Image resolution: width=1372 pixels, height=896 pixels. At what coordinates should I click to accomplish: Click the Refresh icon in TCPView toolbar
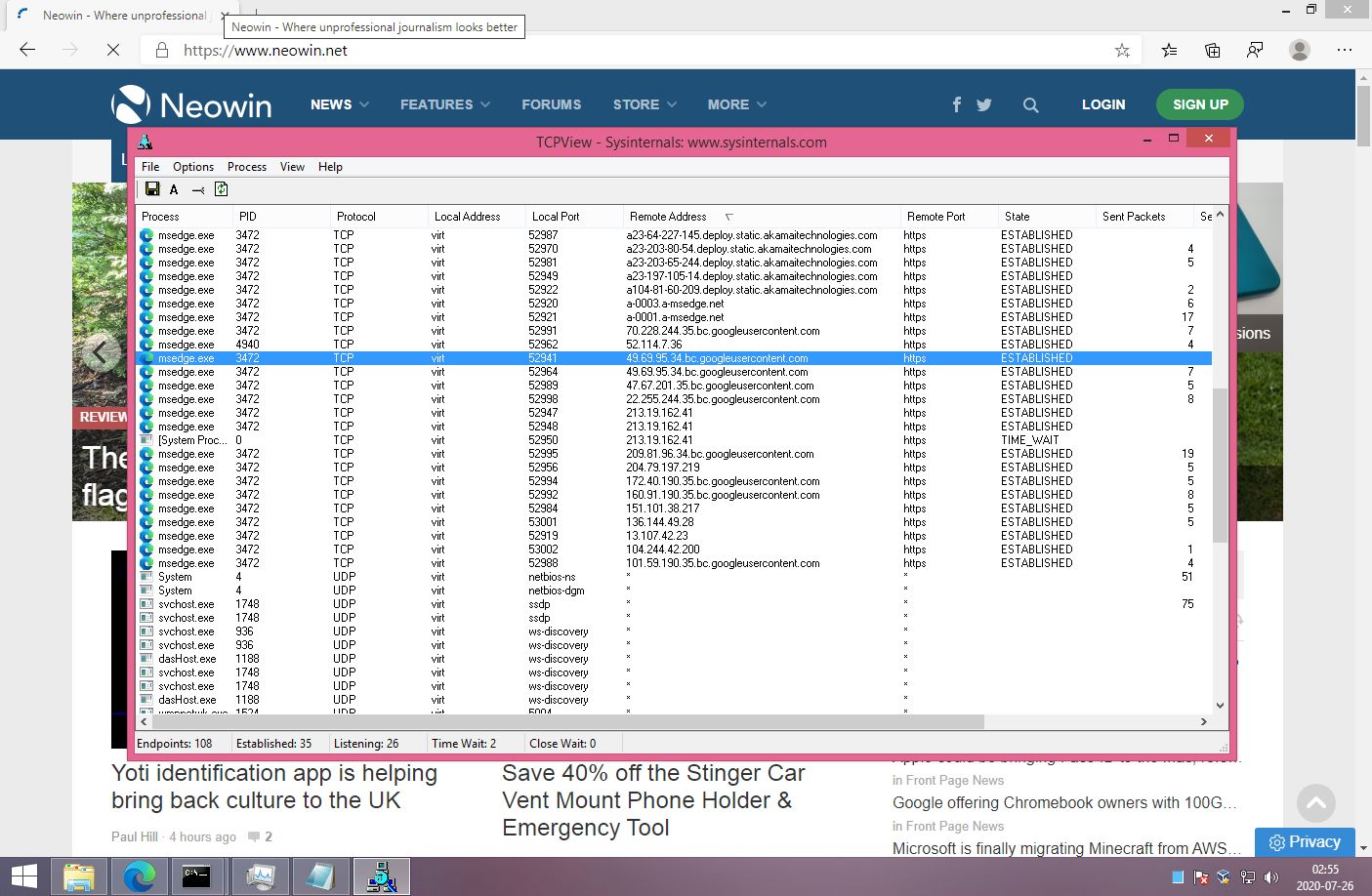[221, 189]
